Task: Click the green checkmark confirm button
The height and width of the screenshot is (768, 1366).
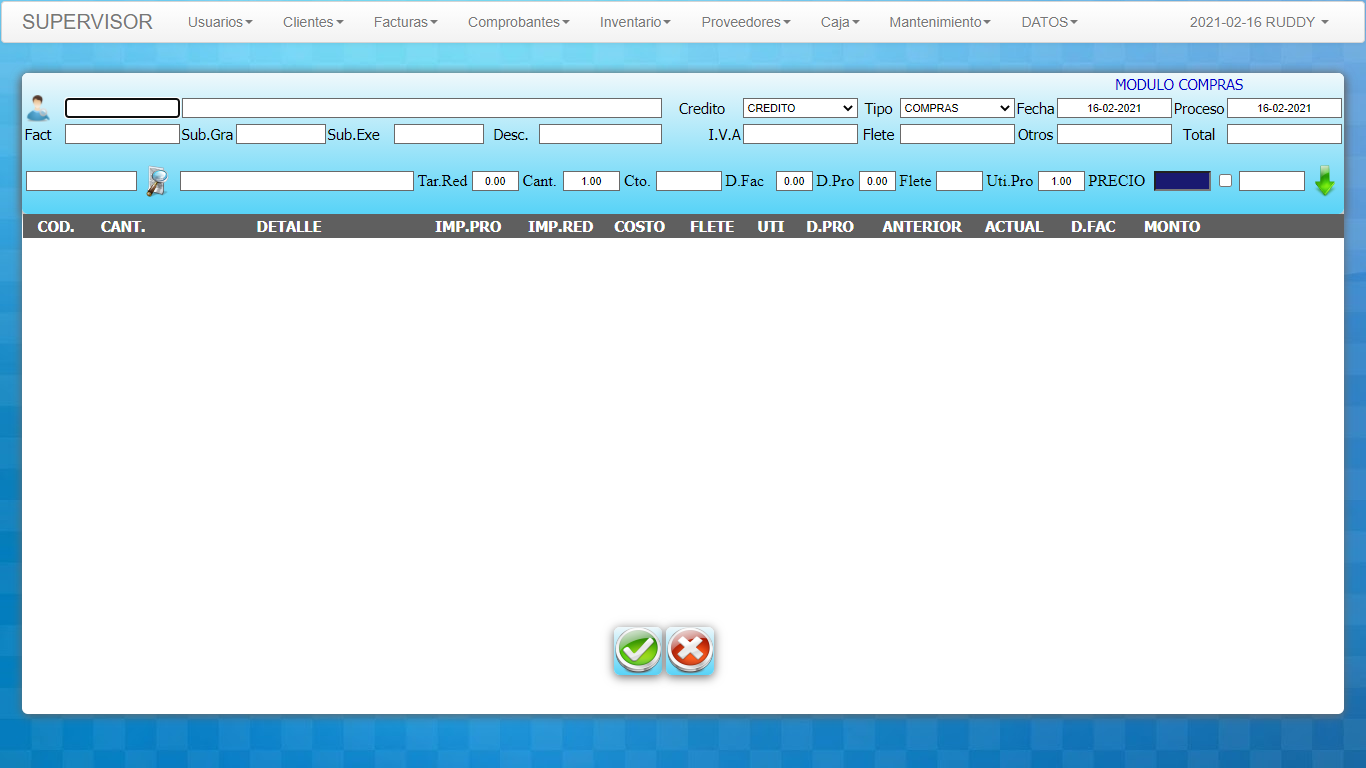Action: coord(638,651)
